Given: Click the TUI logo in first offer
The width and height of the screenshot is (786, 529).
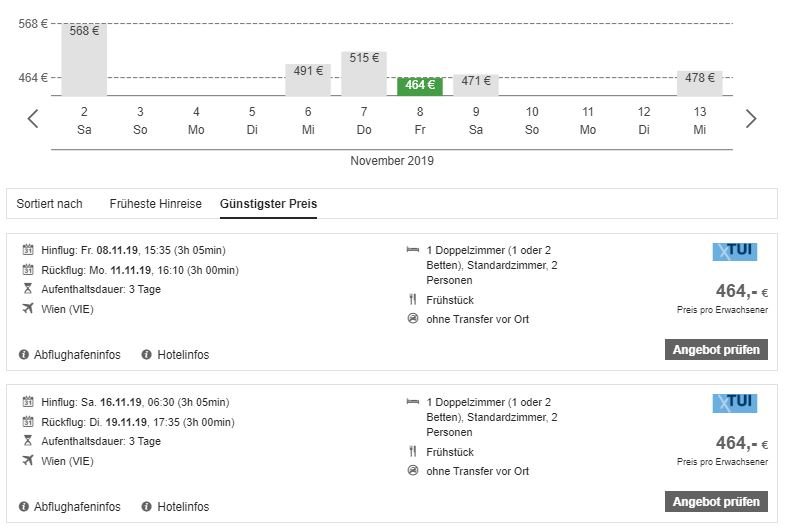Looking at the screenshot, I should click(x=734, y=252).
